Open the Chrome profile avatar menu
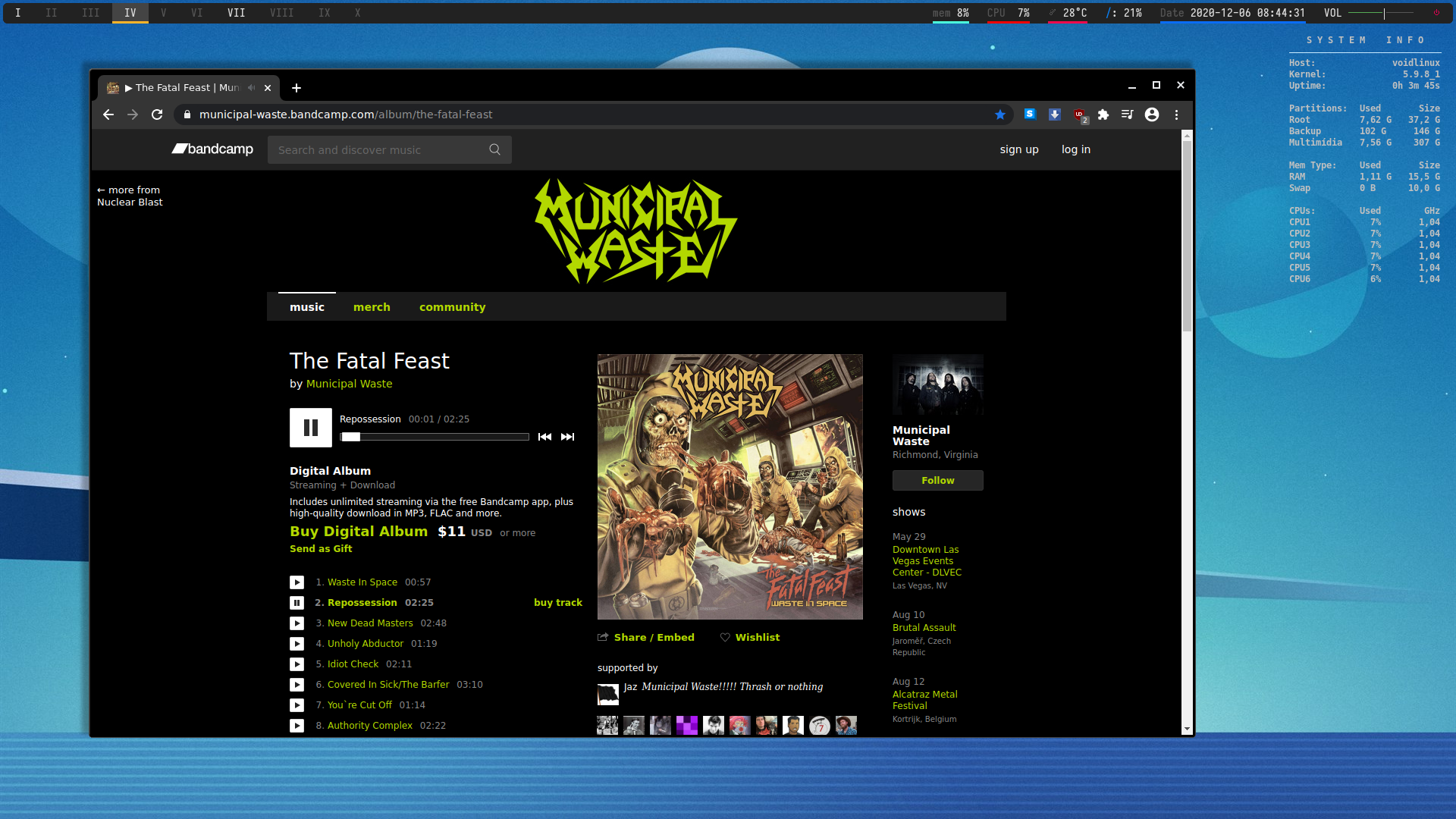Viewport: 1456px width, 819px height. [x=1152, y=115]
